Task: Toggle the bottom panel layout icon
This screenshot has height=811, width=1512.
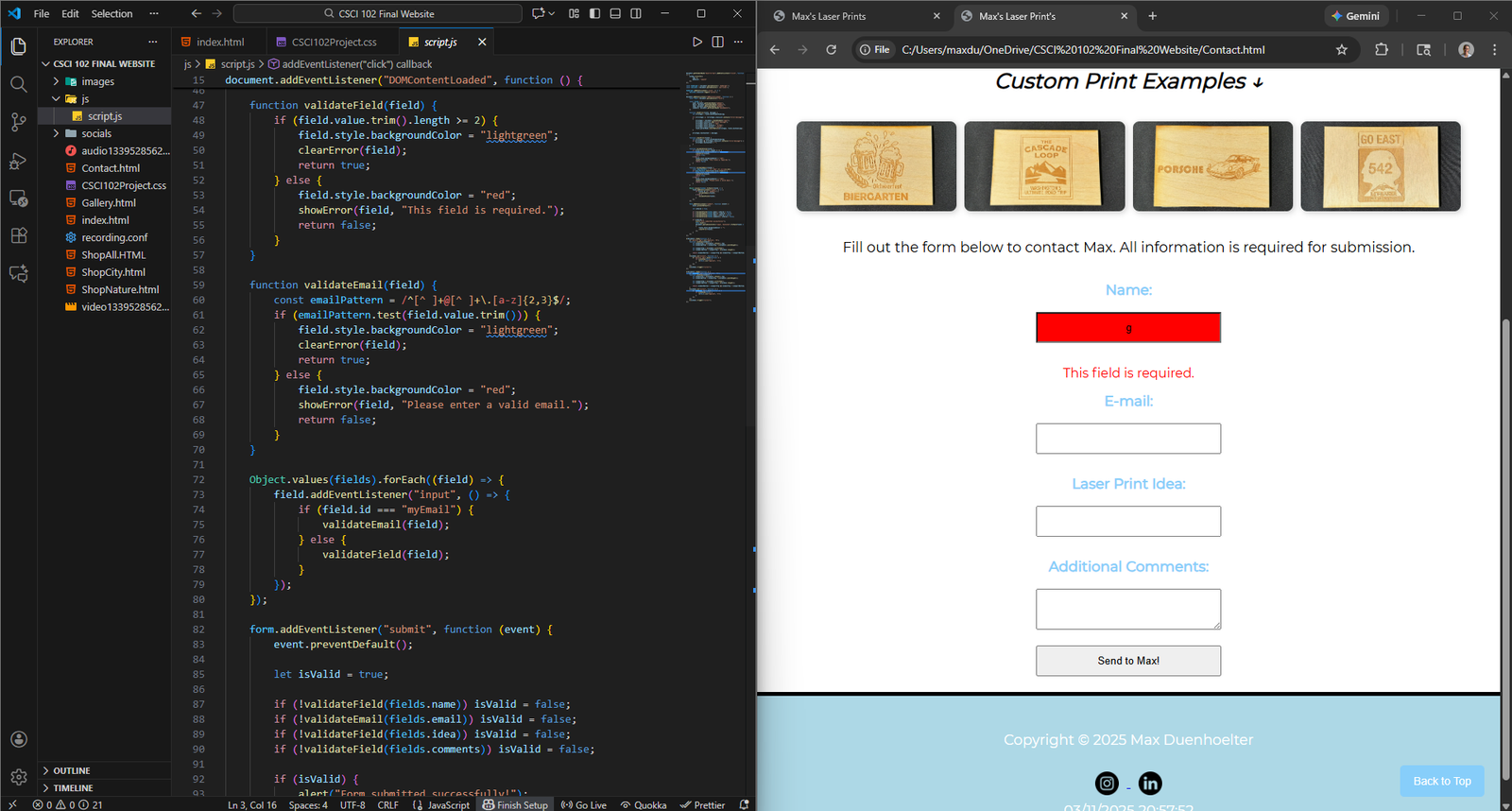Action: coord(615,13)
